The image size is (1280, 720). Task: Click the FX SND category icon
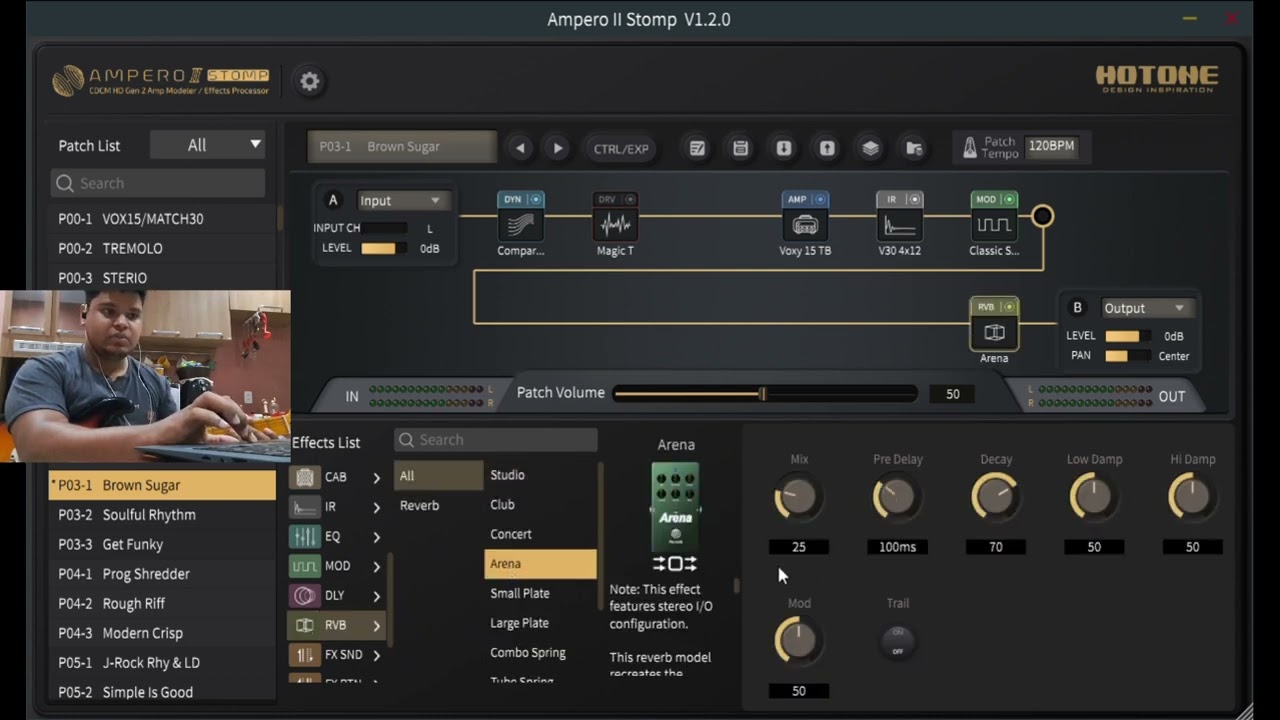click(305, 655)
